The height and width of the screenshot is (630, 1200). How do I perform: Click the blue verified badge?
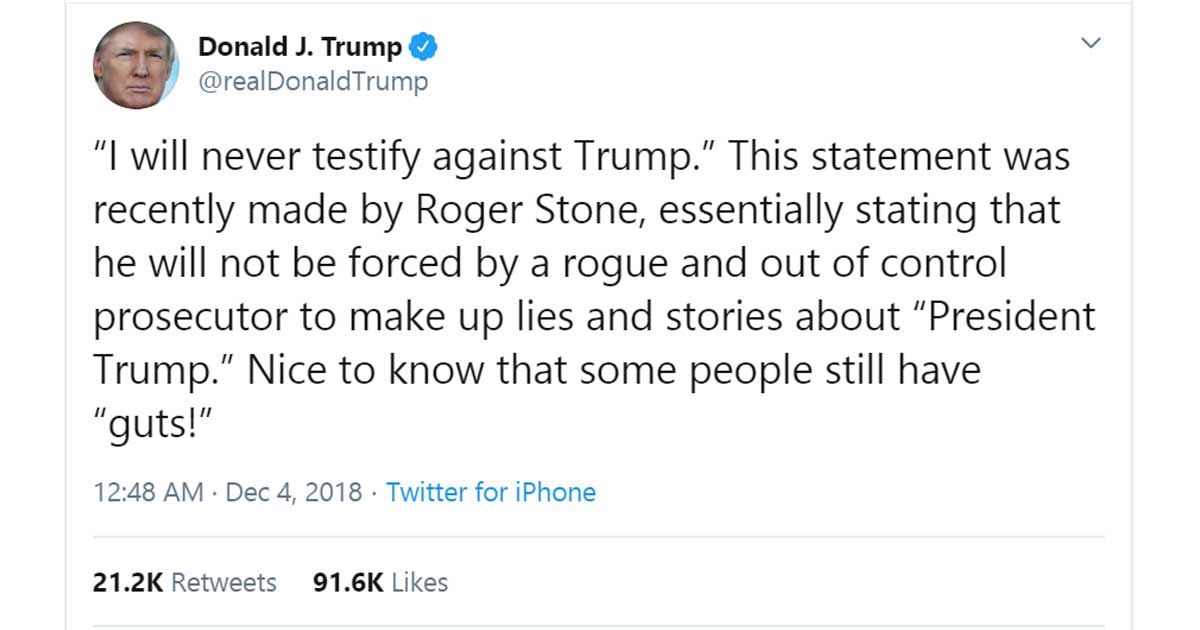click(423, 47)
